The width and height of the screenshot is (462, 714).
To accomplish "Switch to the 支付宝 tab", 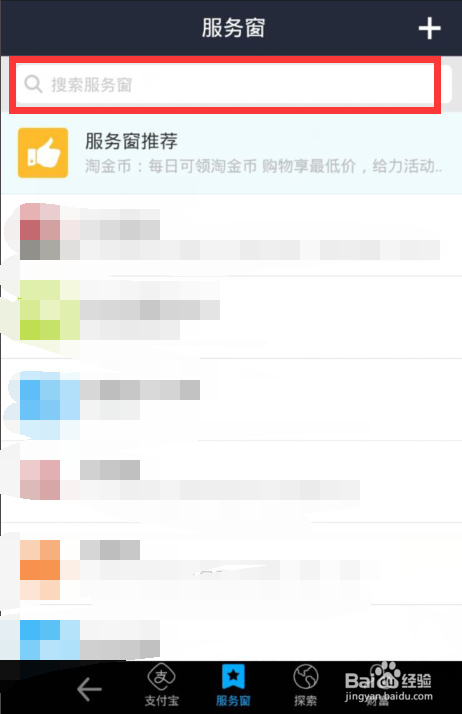I will tap(162, 685).
